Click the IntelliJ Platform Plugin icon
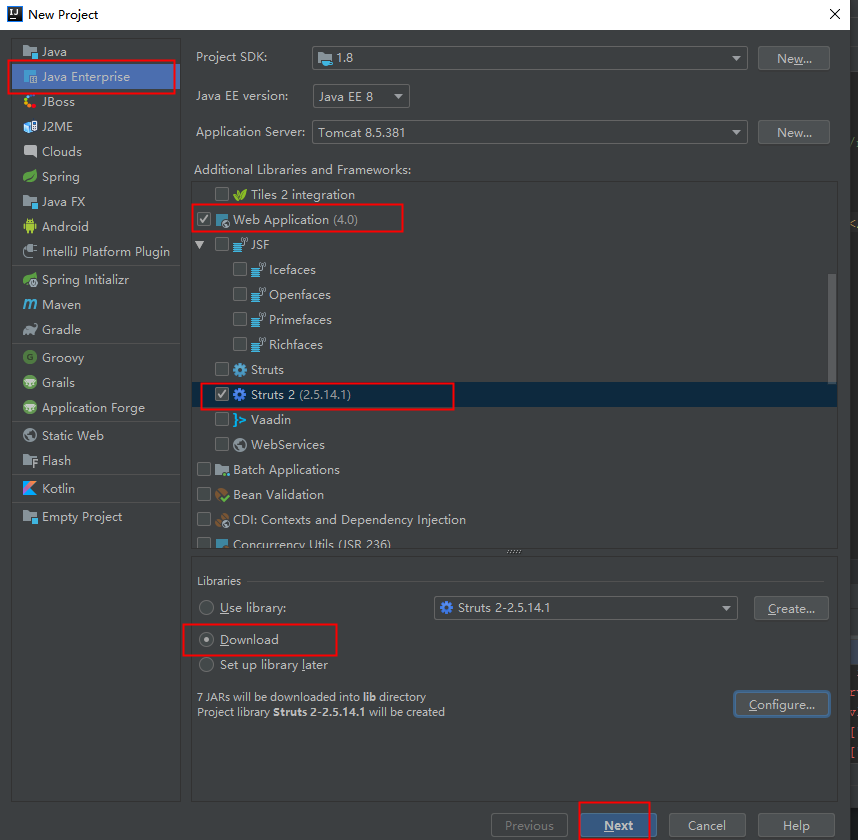This screenshot has width=858, height=840. [30, 251]
